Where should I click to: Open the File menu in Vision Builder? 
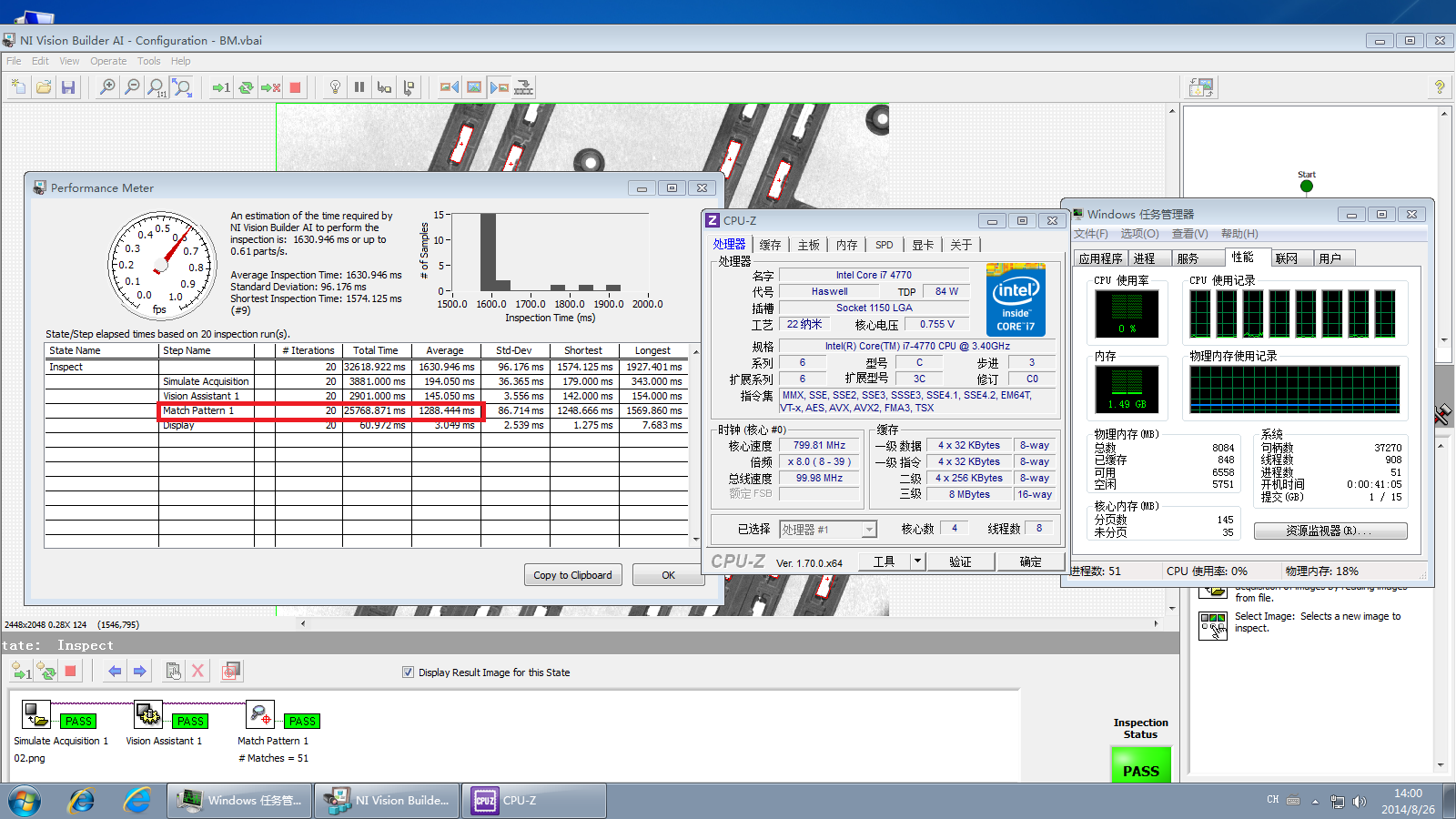(x=14, y=61)
